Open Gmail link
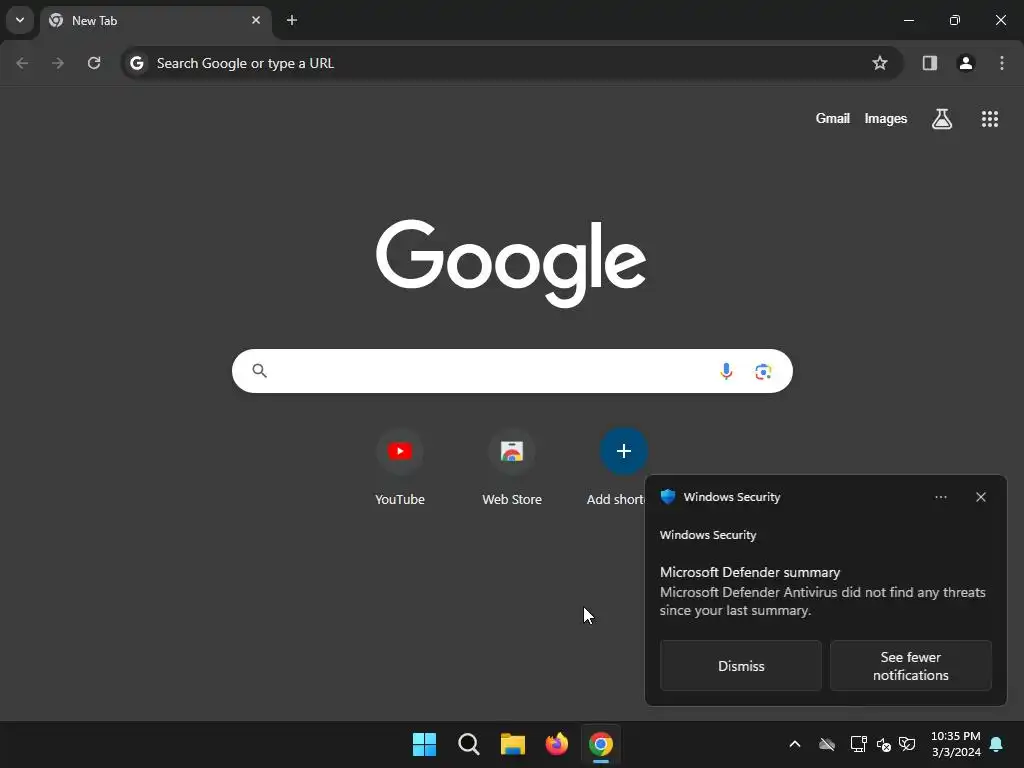The height and width of the screenshot is (768, 1024). point(833,118)
